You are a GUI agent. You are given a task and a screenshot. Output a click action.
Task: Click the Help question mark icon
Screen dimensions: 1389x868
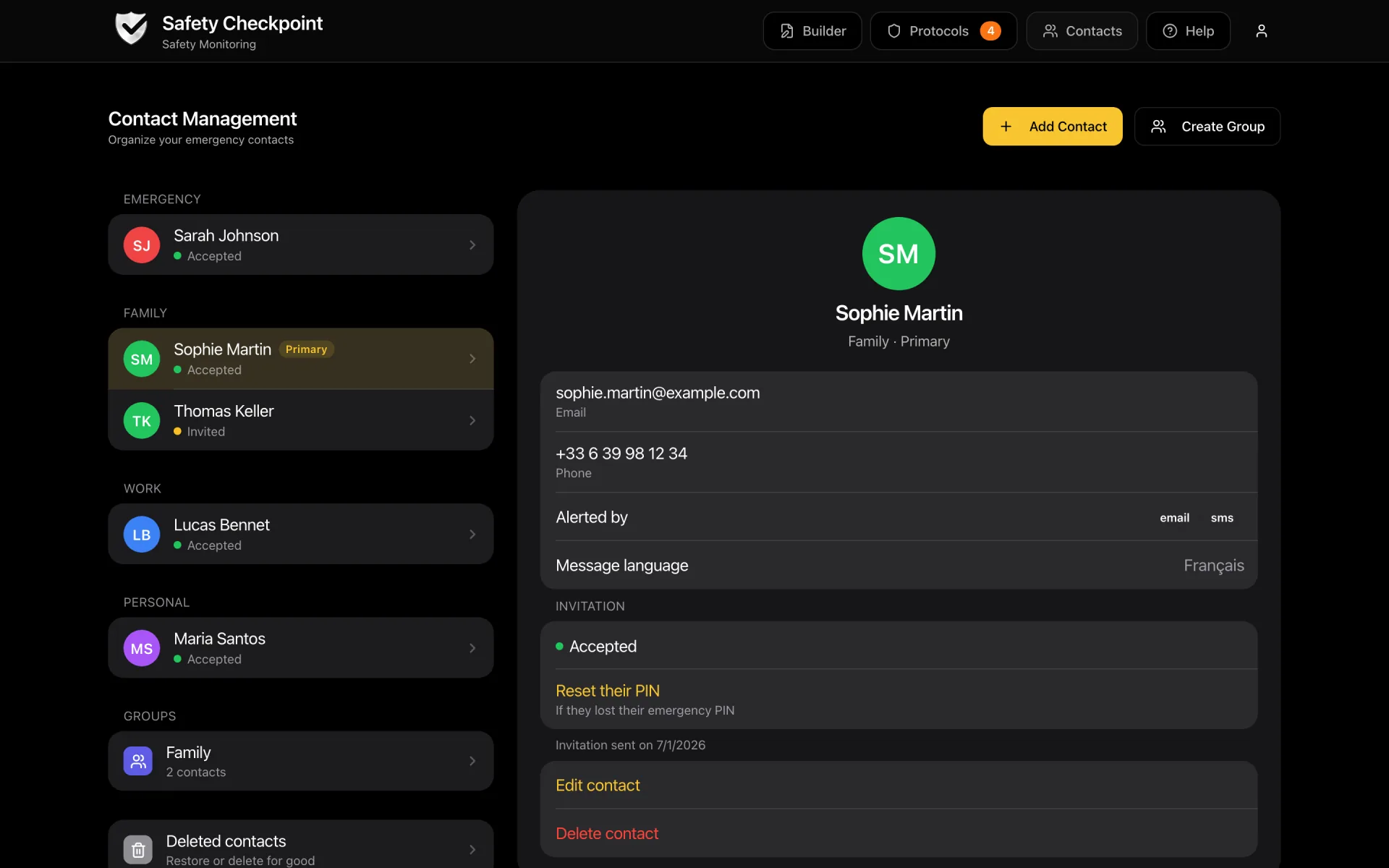pyautogui.click(x=1170, y=31)
